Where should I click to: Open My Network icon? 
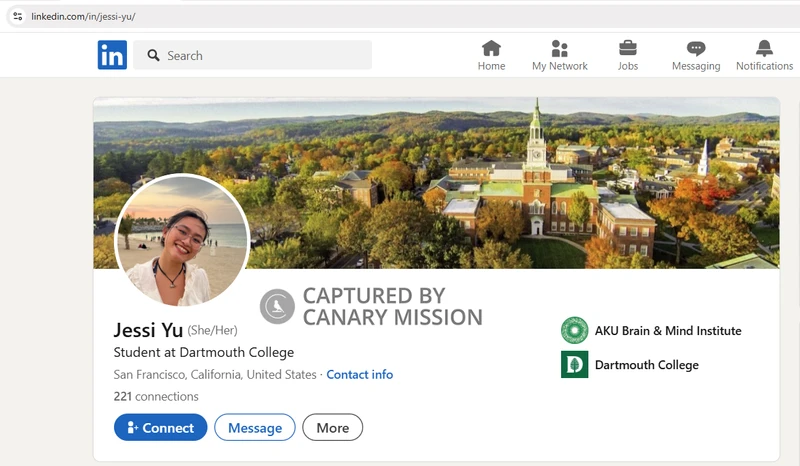560,48
